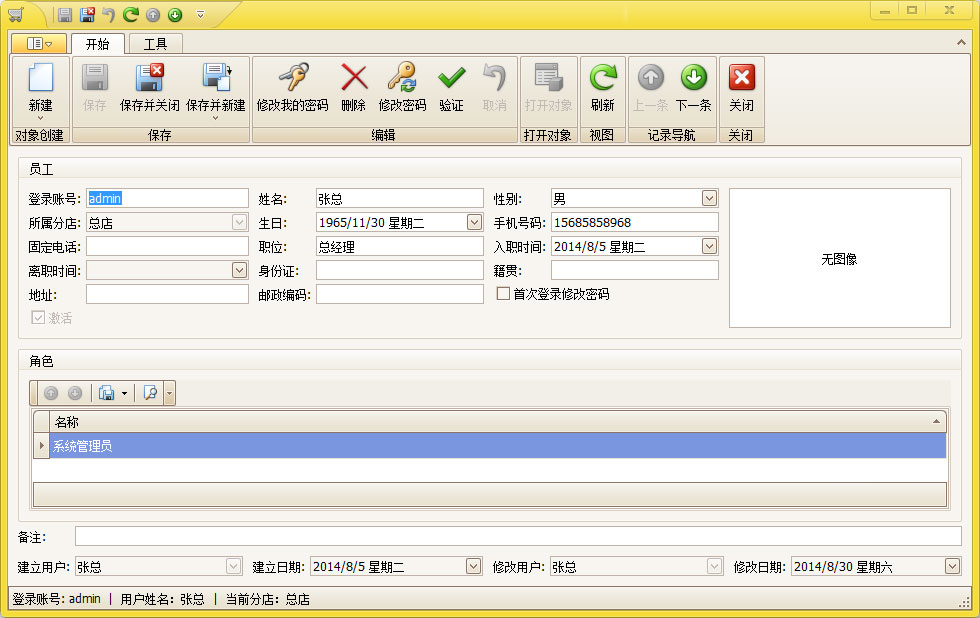
Task: Click the 姓名 field containing 张总
Action: coord(399,199)
